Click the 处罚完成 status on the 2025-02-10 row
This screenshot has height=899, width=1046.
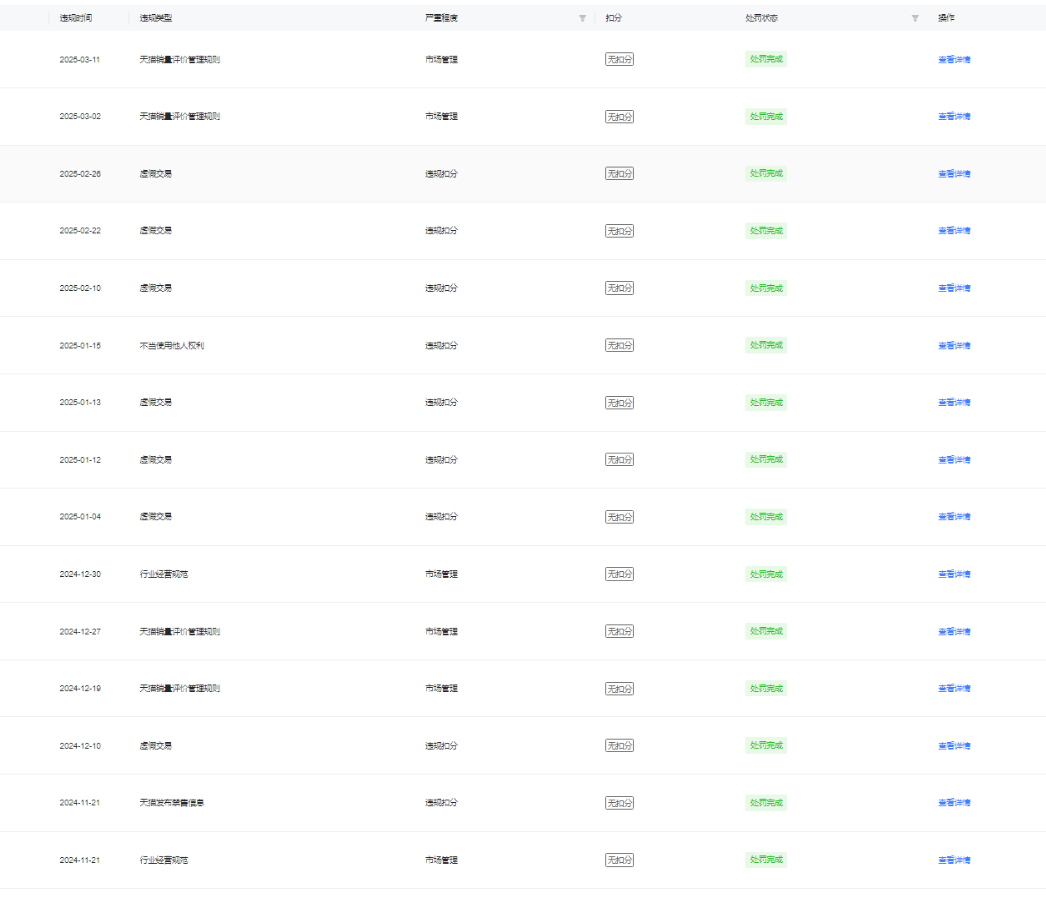point(766,288)
